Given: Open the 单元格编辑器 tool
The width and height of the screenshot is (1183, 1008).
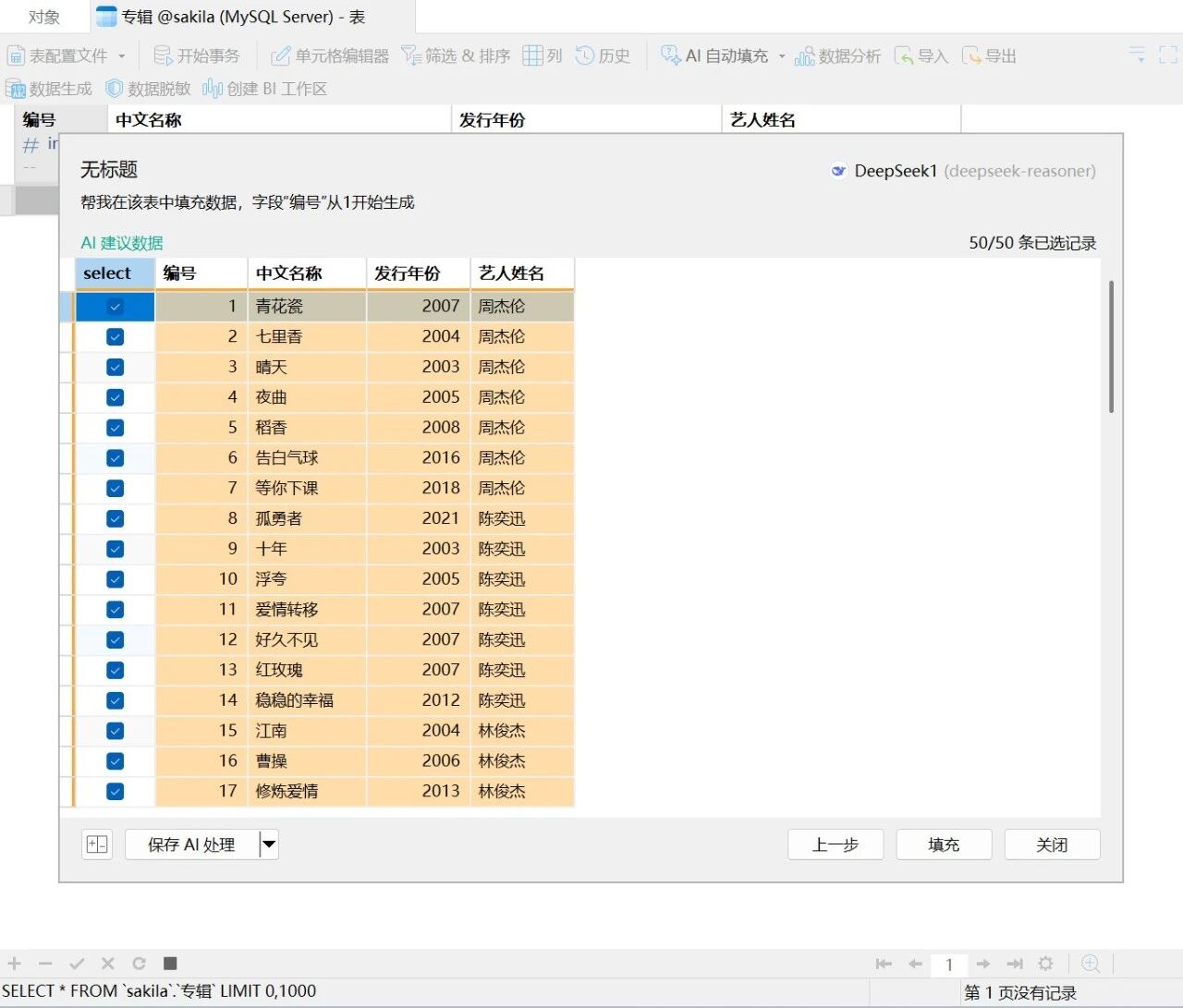Looking at the screenshot, I should pyautogui.click(x=330, y=56).
